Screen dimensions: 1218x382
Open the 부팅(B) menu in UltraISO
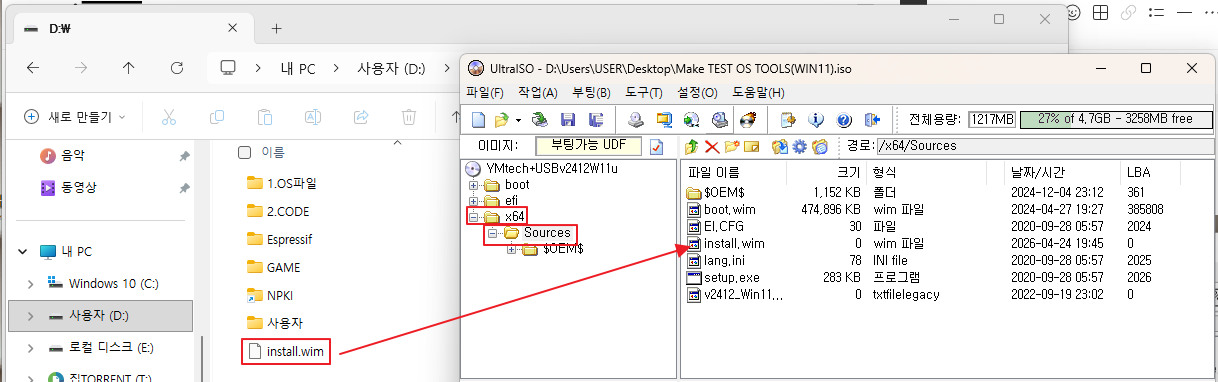[591, 93]
